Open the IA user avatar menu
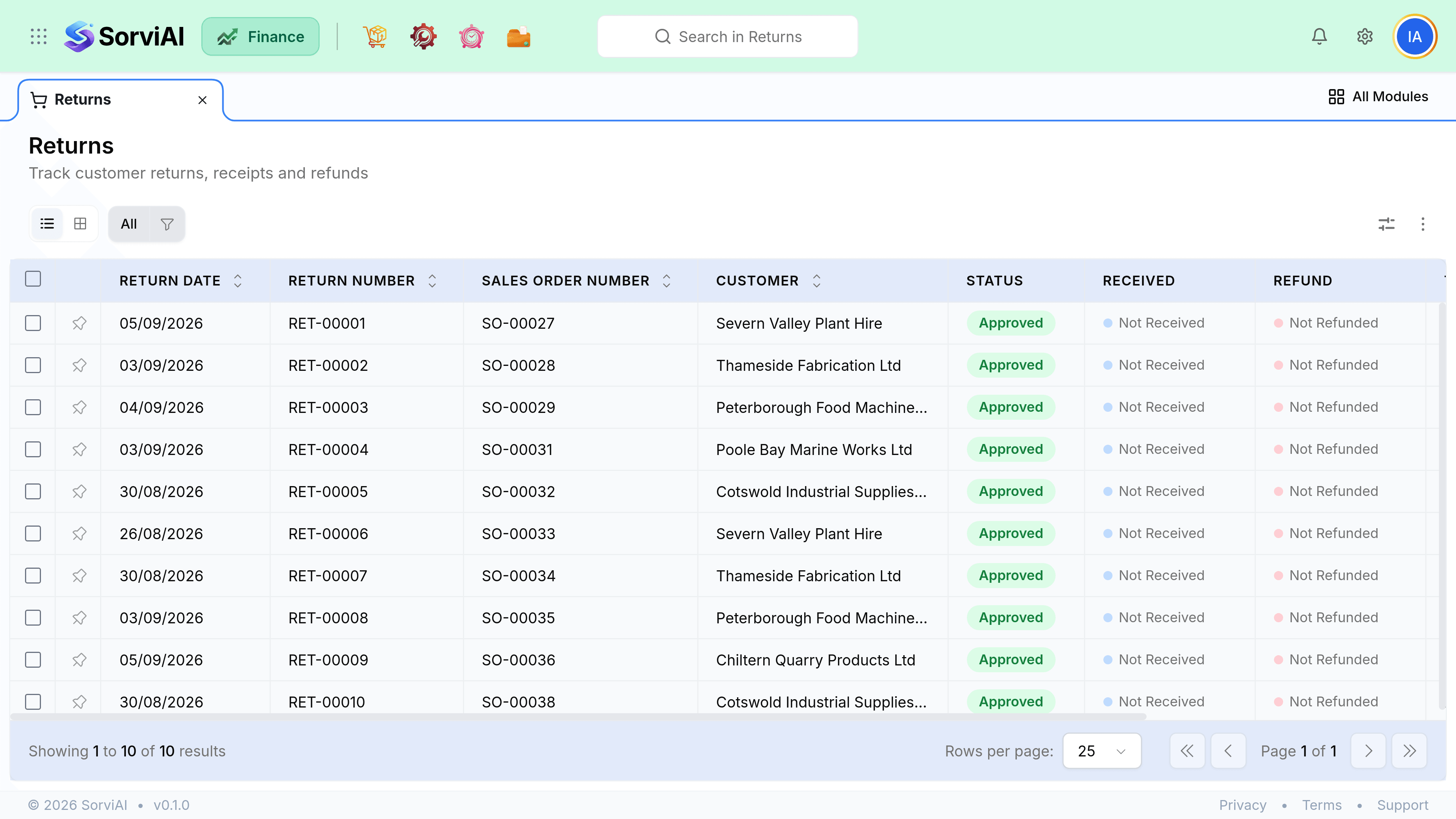 (x=1415, y=37)
